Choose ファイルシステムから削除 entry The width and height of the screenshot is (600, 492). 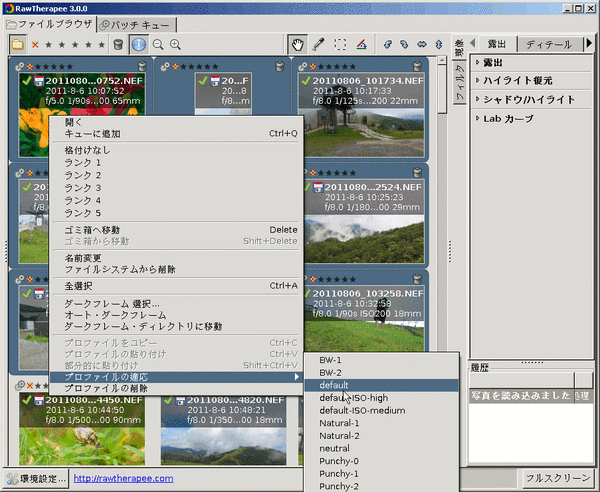click(176, 269)
